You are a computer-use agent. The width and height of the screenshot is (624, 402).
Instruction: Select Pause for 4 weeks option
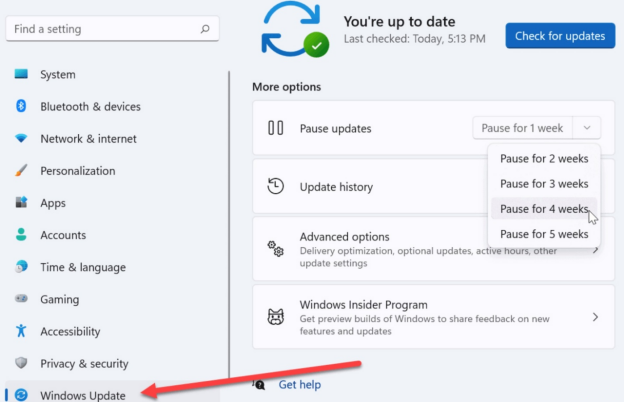click(544, 209)
